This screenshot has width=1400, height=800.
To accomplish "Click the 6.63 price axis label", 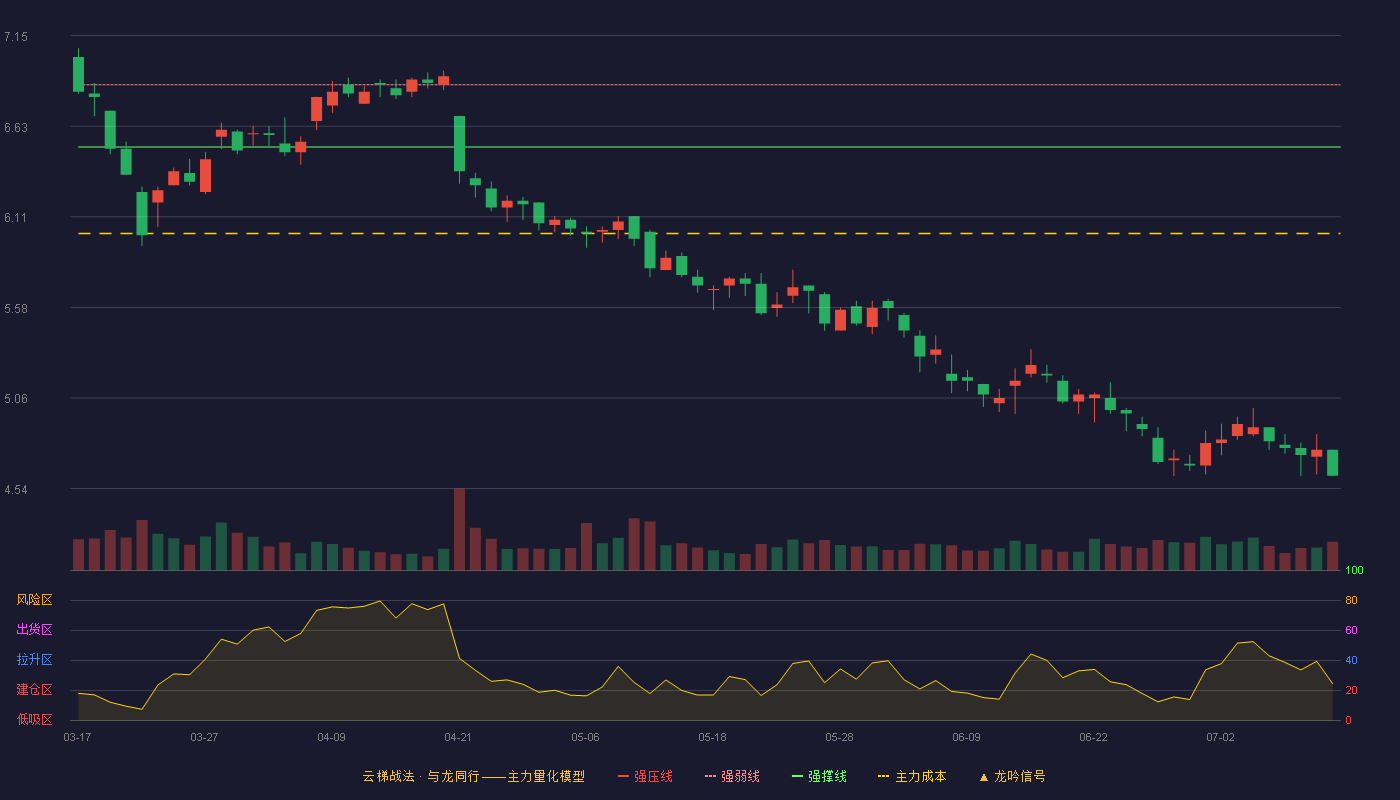I will [16, 128].
